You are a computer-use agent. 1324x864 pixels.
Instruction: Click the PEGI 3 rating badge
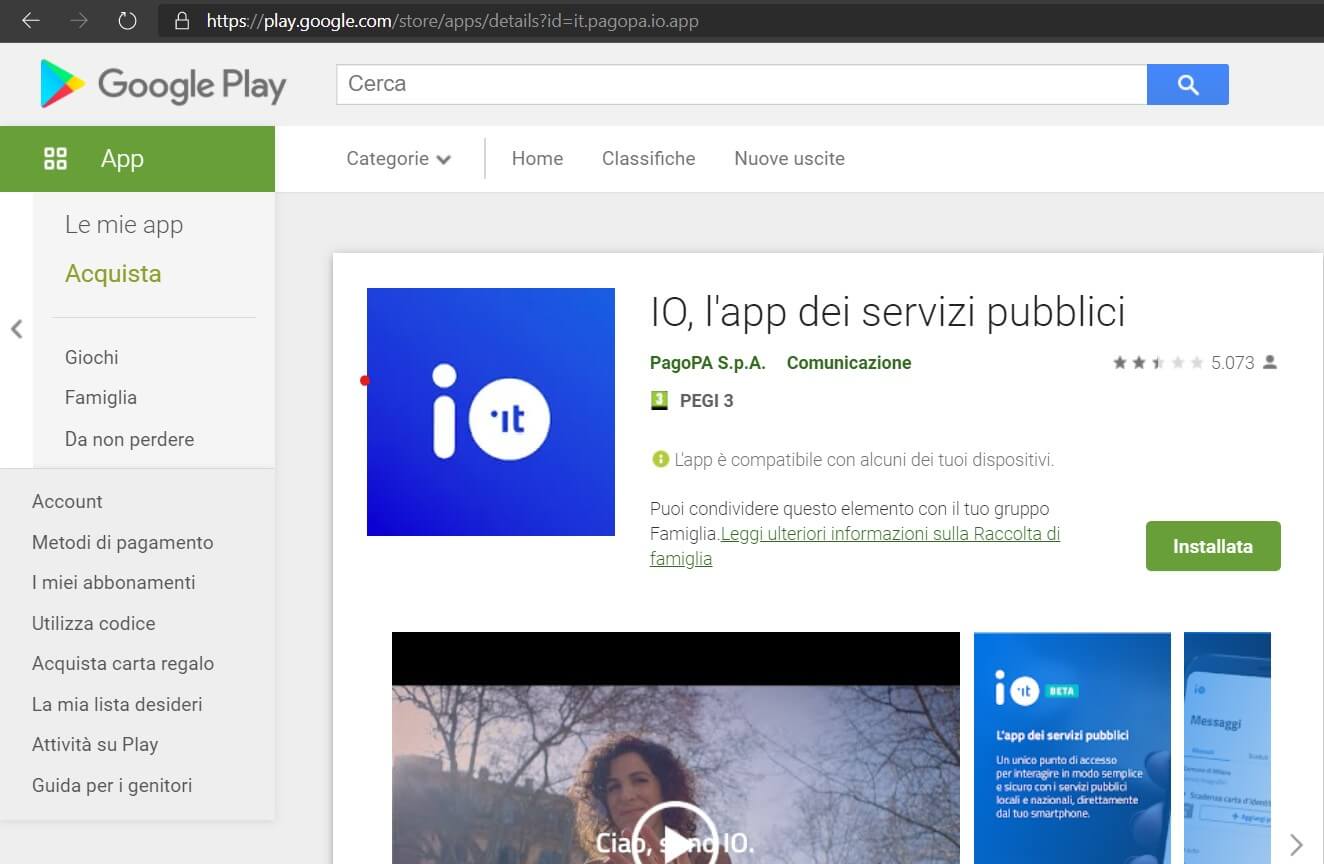tap(659, 401)
